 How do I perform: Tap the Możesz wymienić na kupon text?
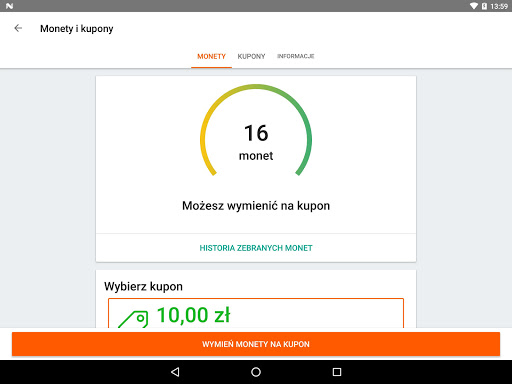256,206
